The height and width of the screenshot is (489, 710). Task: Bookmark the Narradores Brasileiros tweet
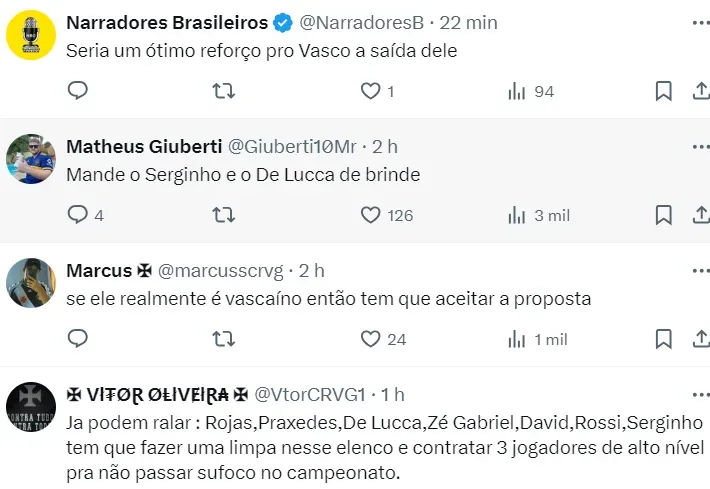pyautogui.click(x=663, y=91)
